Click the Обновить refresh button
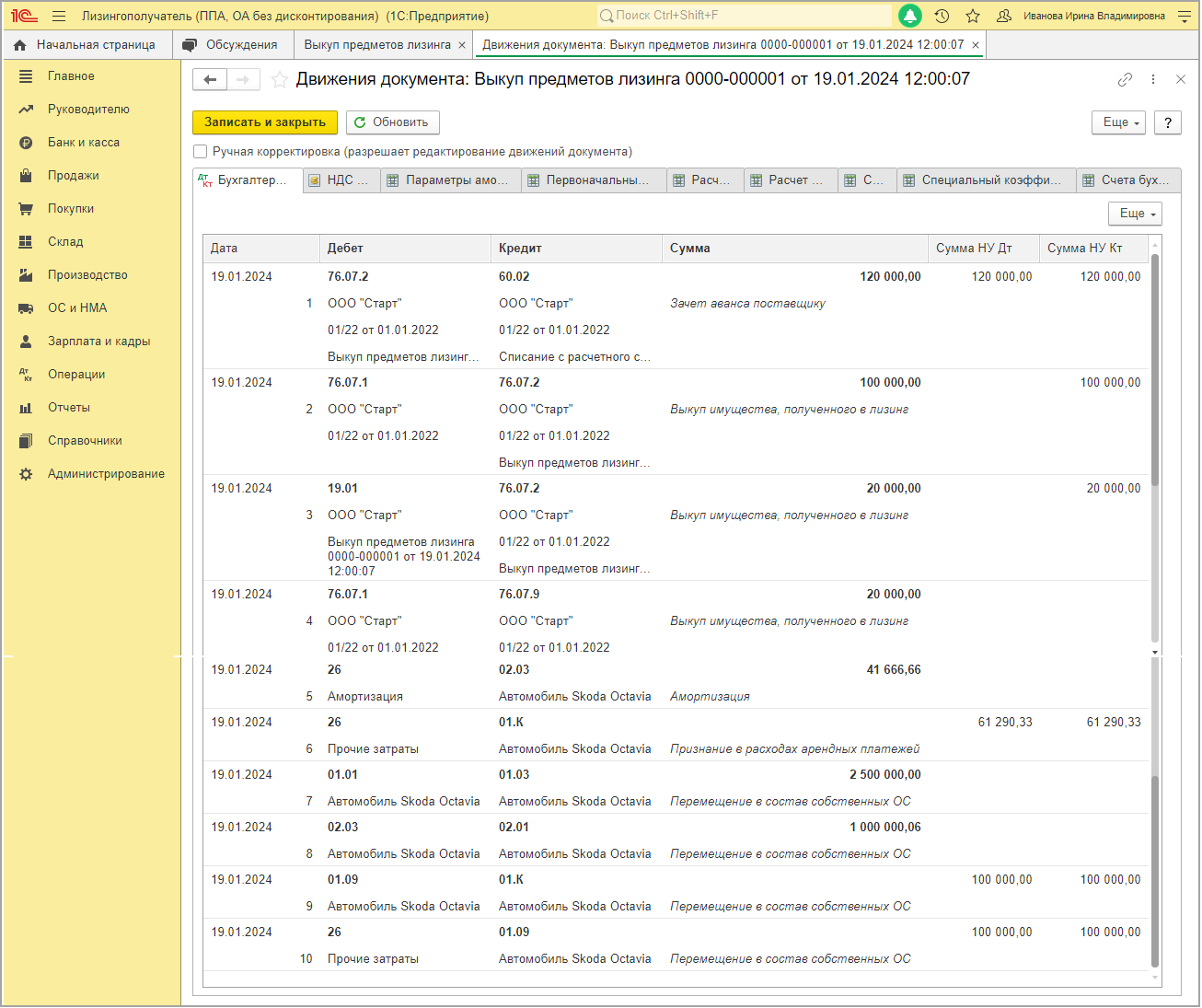 coord(393,122)
